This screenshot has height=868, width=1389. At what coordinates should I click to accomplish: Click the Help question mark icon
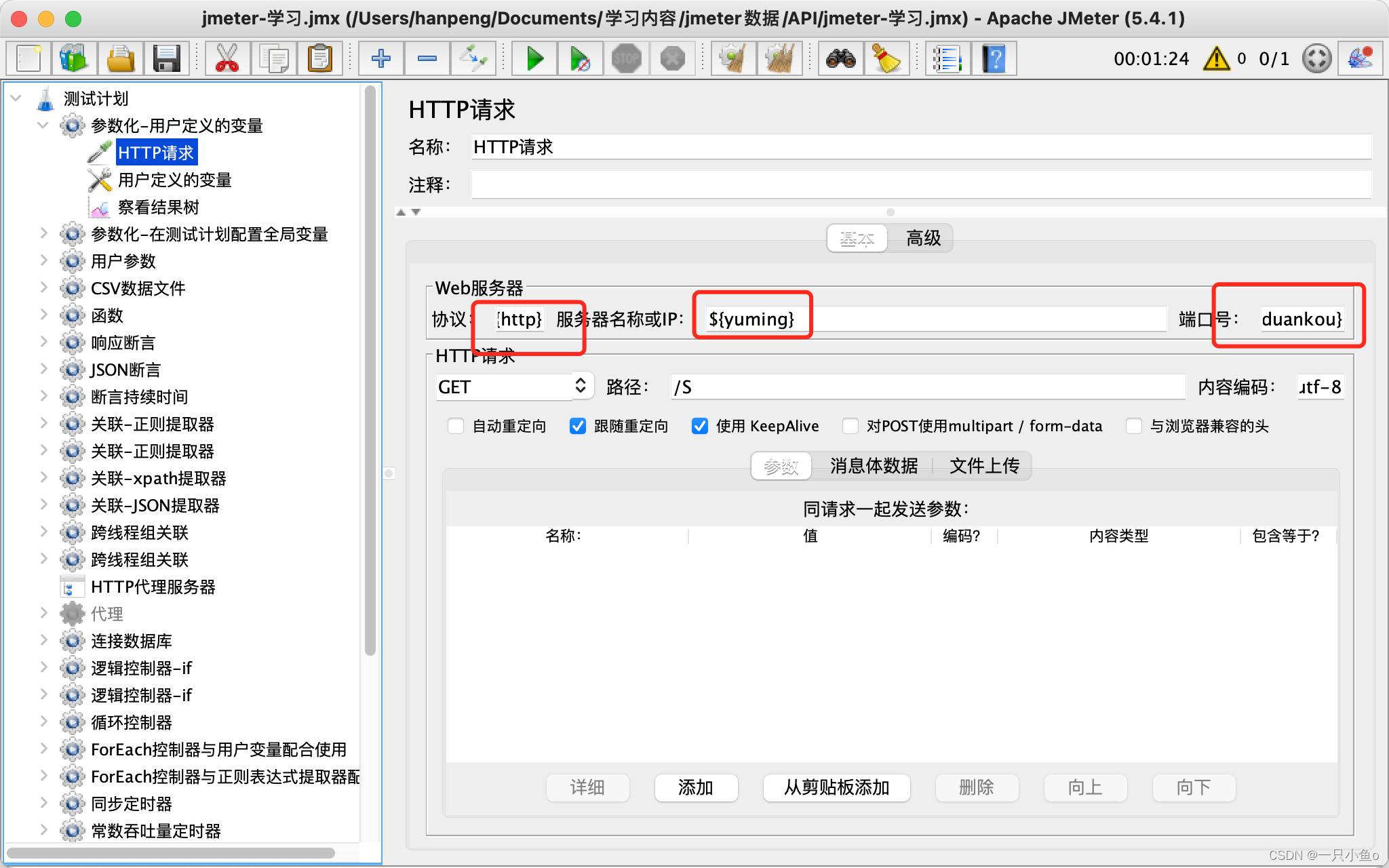(x=994, y=58)
